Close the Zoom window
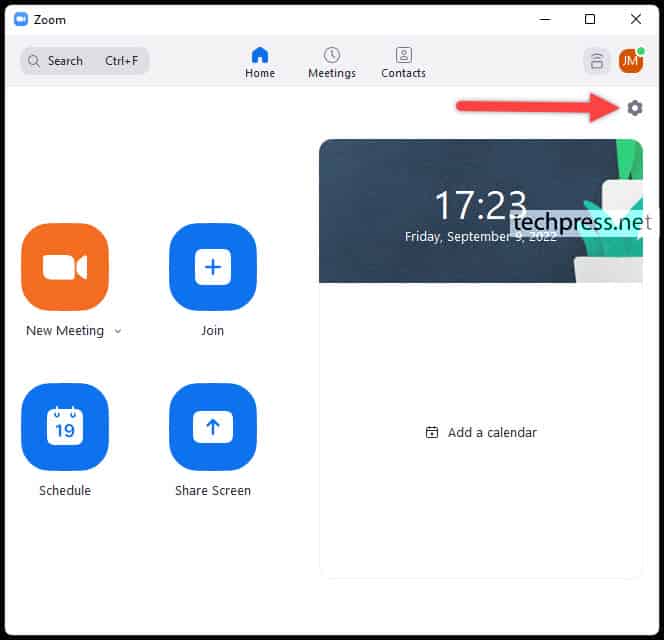664x640 pixels. [636, 19]
